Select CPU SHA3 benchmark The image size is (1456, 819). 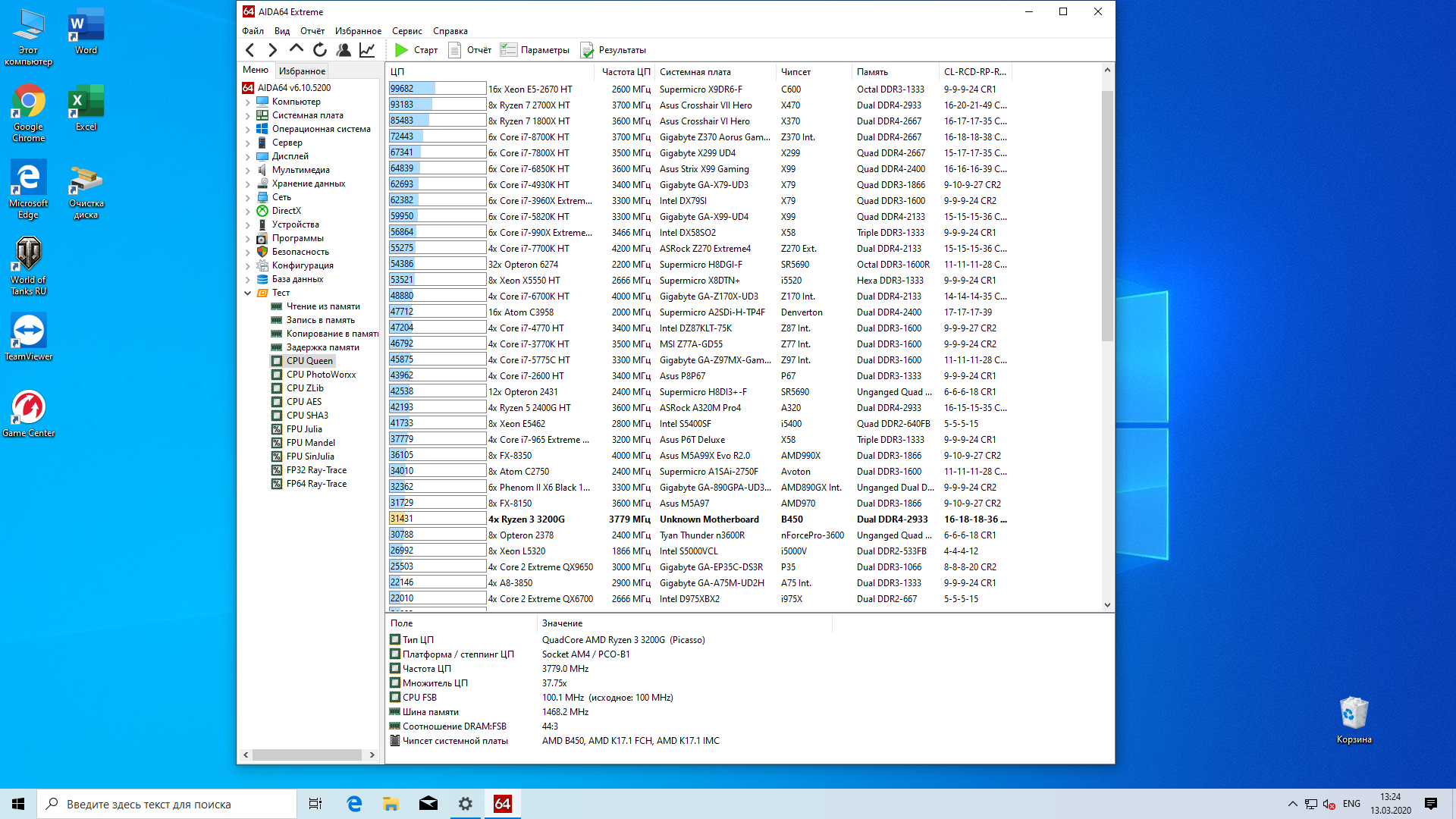pos(307,416)
